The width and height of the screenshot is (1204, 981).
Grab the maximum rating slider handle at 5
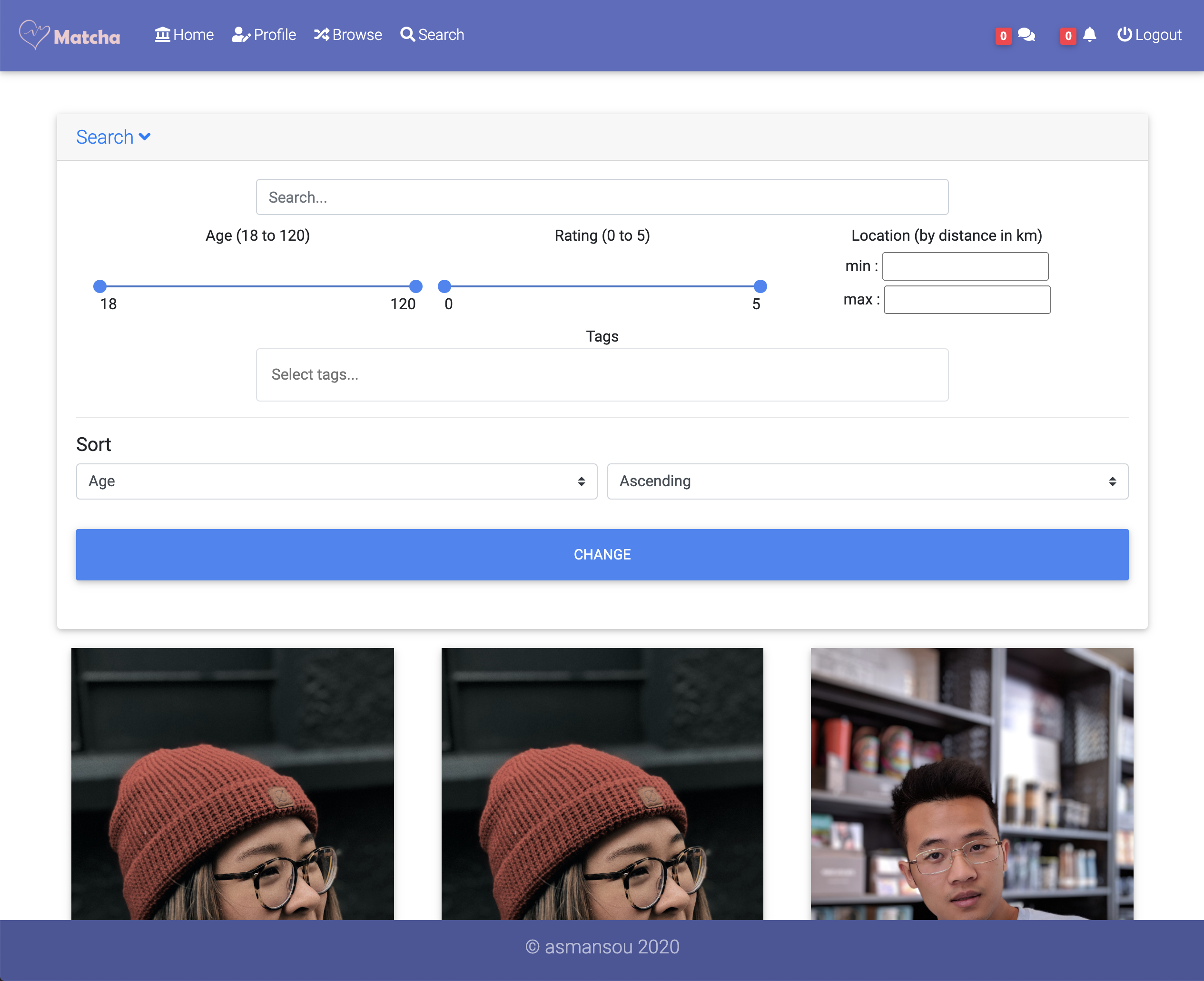(x=760, y=286)
